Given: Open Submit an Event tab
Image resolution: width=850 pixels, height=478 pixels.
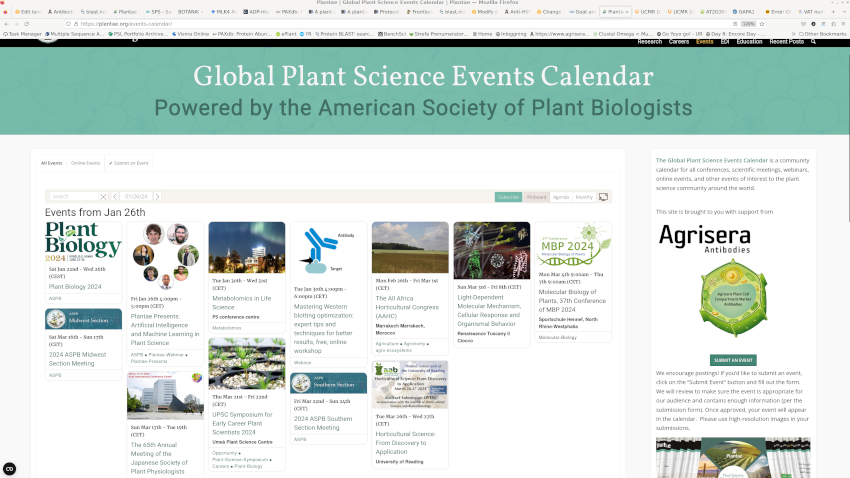Looking at the screenshot, I should (128, 163).
